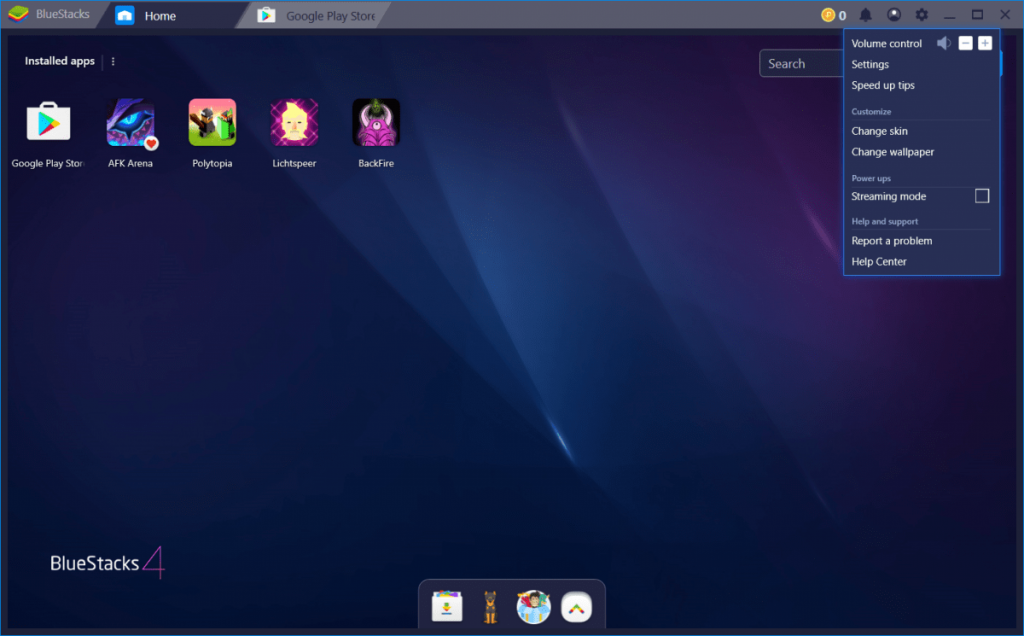Start the BackFire game icon
1024x636 pixels.
click(376, 122)
